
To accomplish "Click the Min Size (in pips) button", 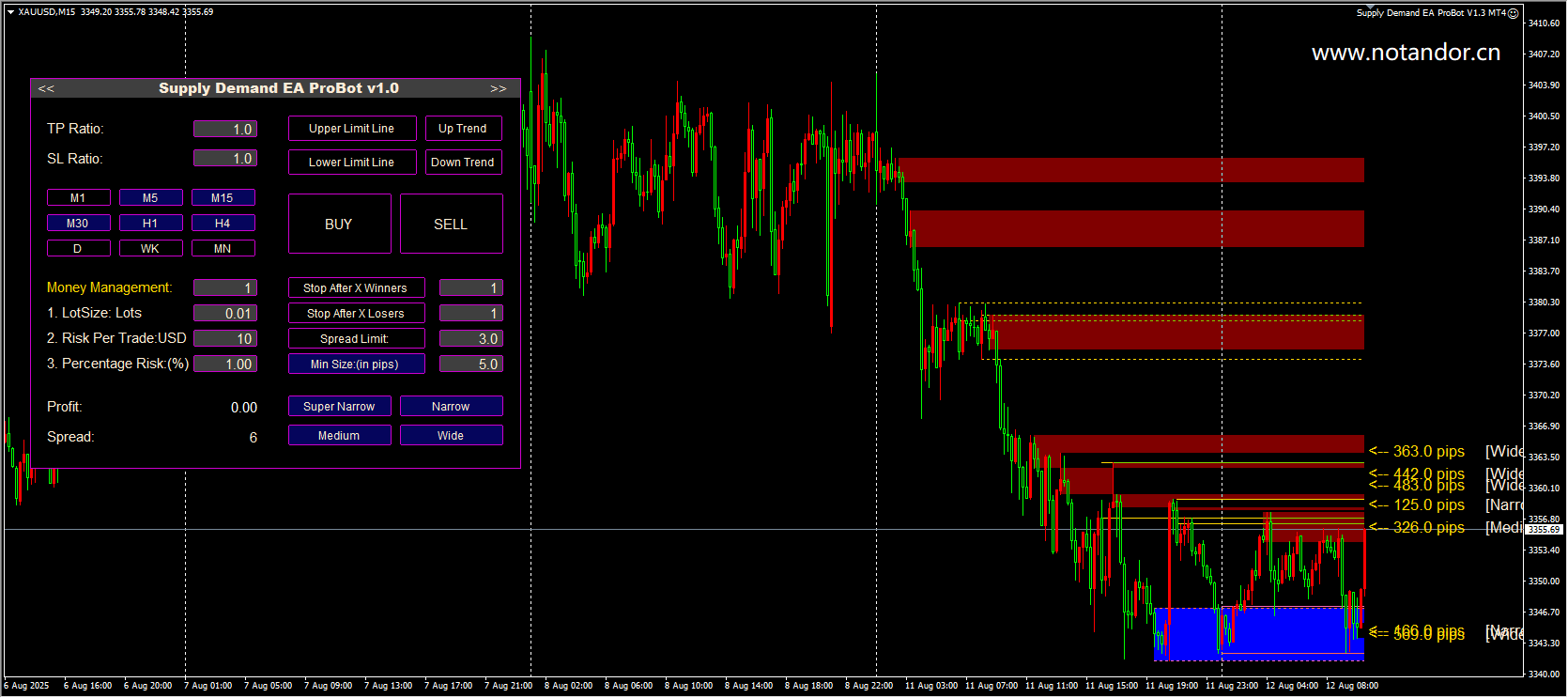I will click(356, 365).
